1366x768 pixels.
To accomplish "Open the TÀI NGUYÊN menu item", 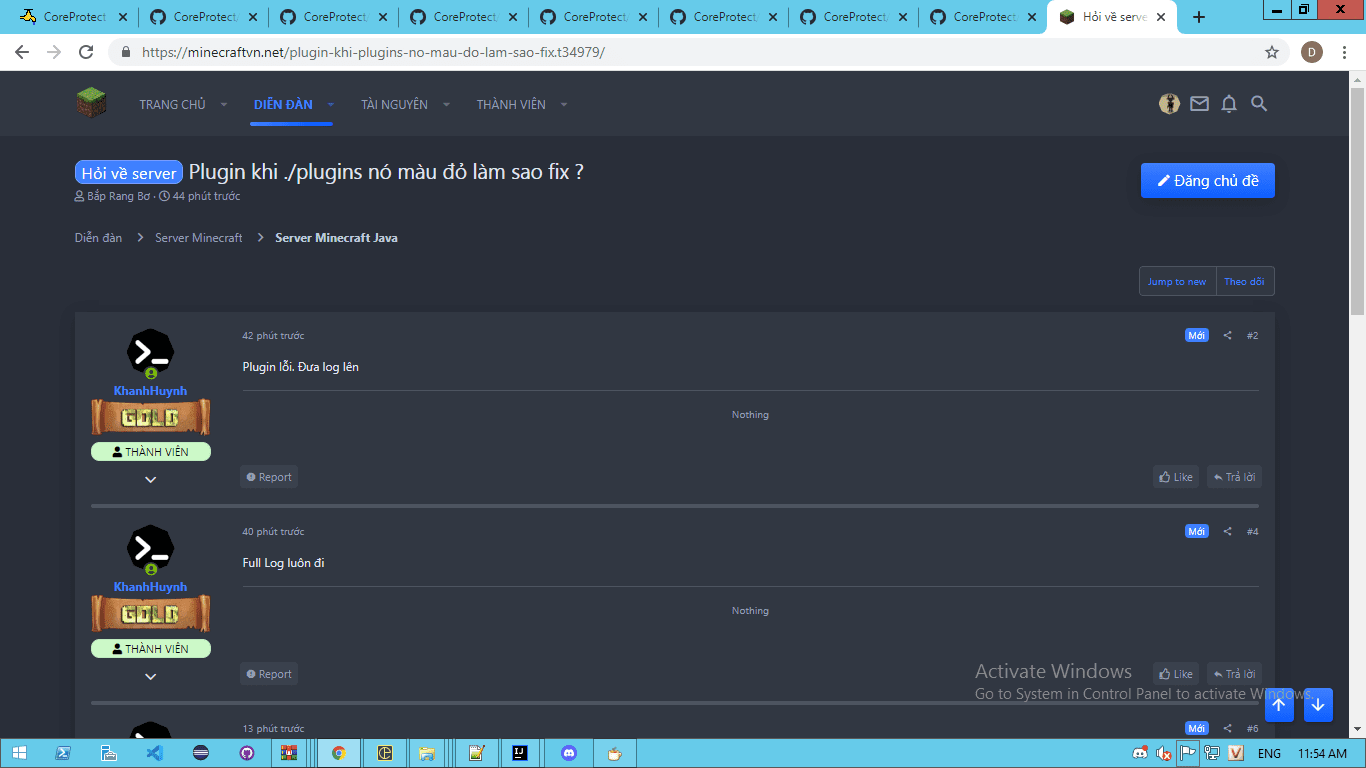I will [394, 104].
